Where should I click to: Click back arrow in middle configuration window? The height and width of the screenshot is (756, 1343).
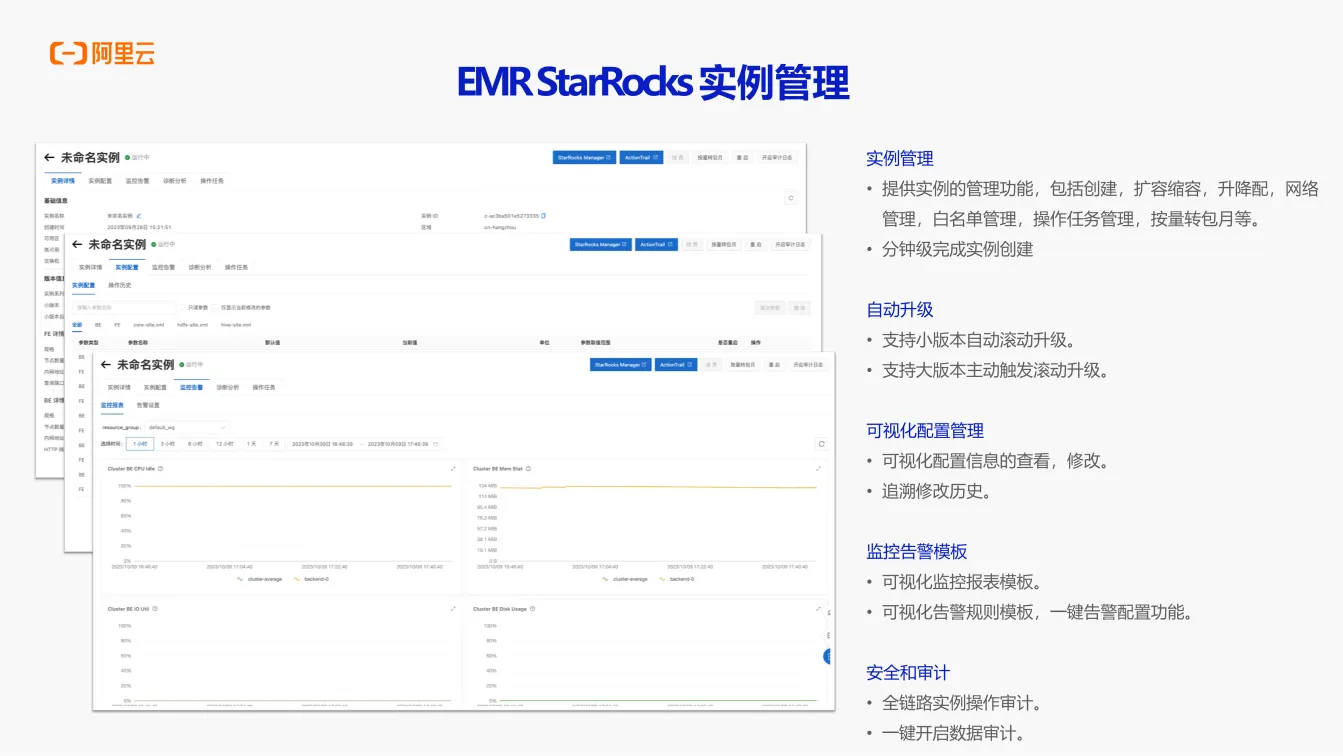77,245
